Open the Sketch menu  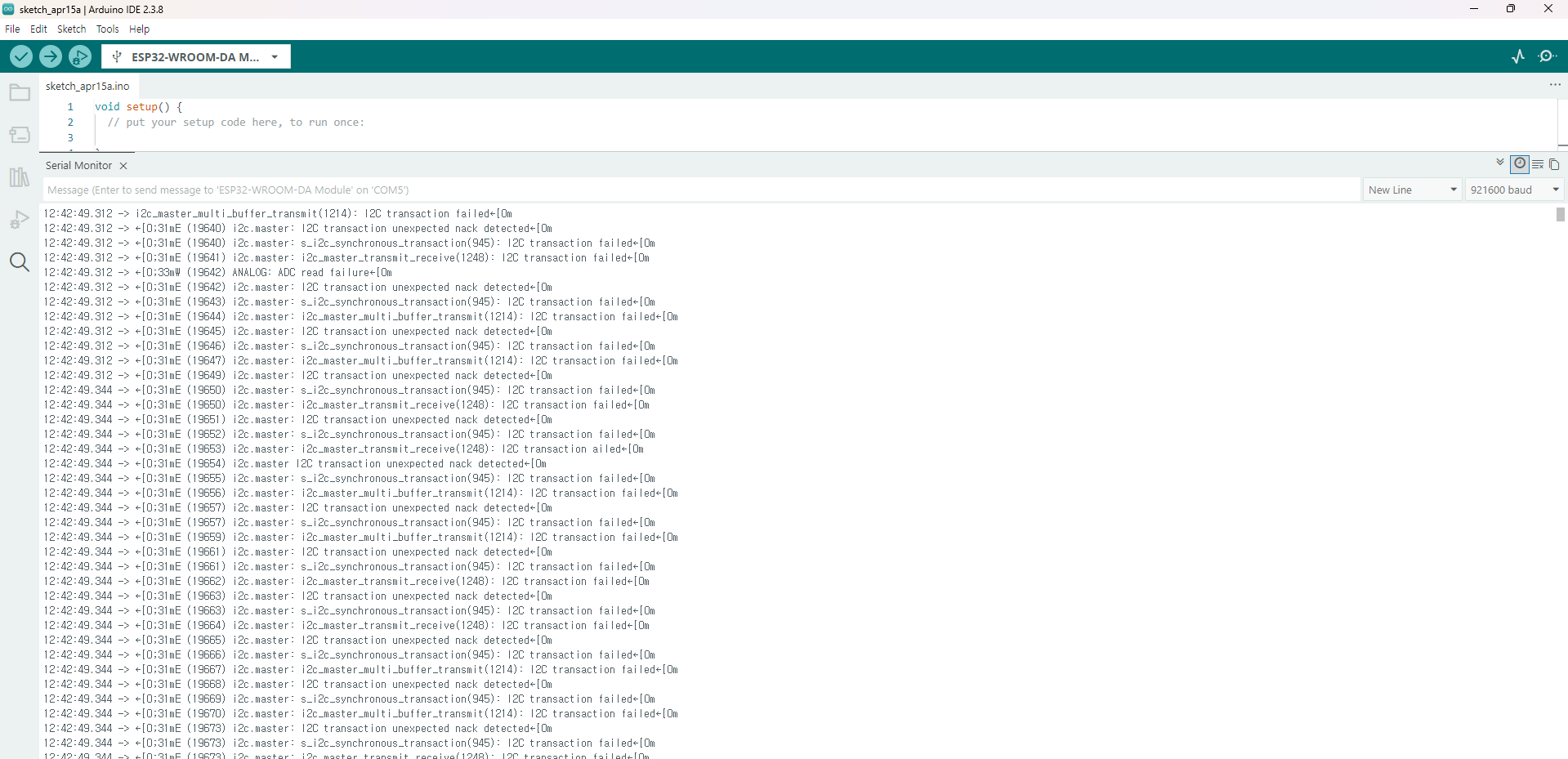pyautogui.click(x=71, y=29)
